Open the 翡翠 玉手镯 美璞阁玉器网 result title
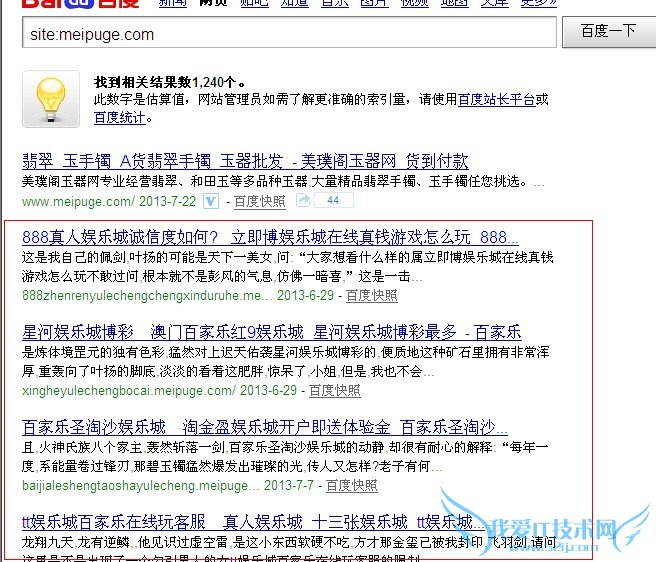The image size is (656, 562). [245, 161]
